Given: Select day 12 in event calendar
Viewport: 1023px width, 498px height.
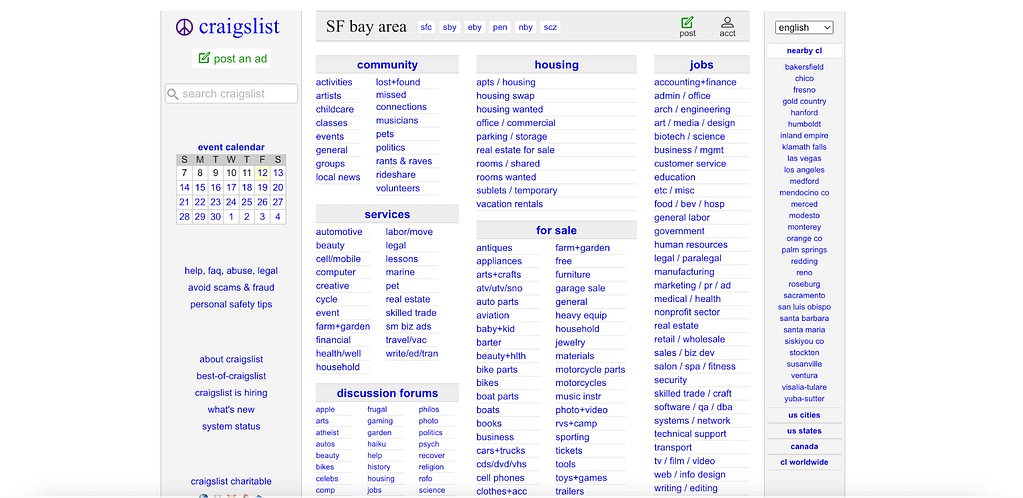Looking at the screenshot, I should pyautogui.click(x=262, y=173).
